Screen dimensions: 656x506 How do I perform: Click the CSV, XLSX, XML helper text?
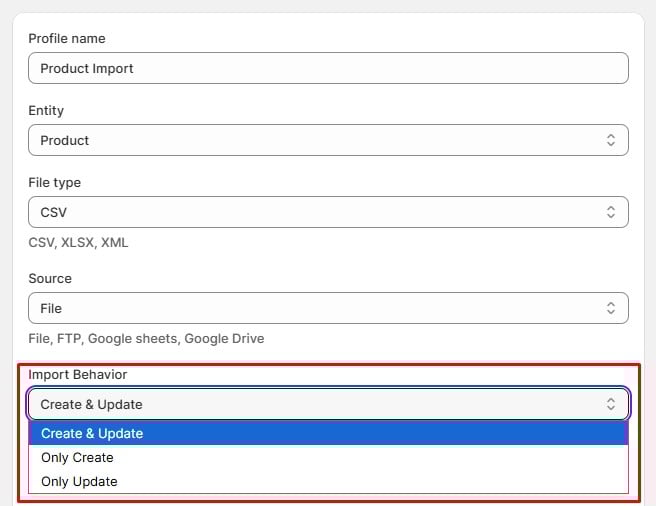point(78,242)
